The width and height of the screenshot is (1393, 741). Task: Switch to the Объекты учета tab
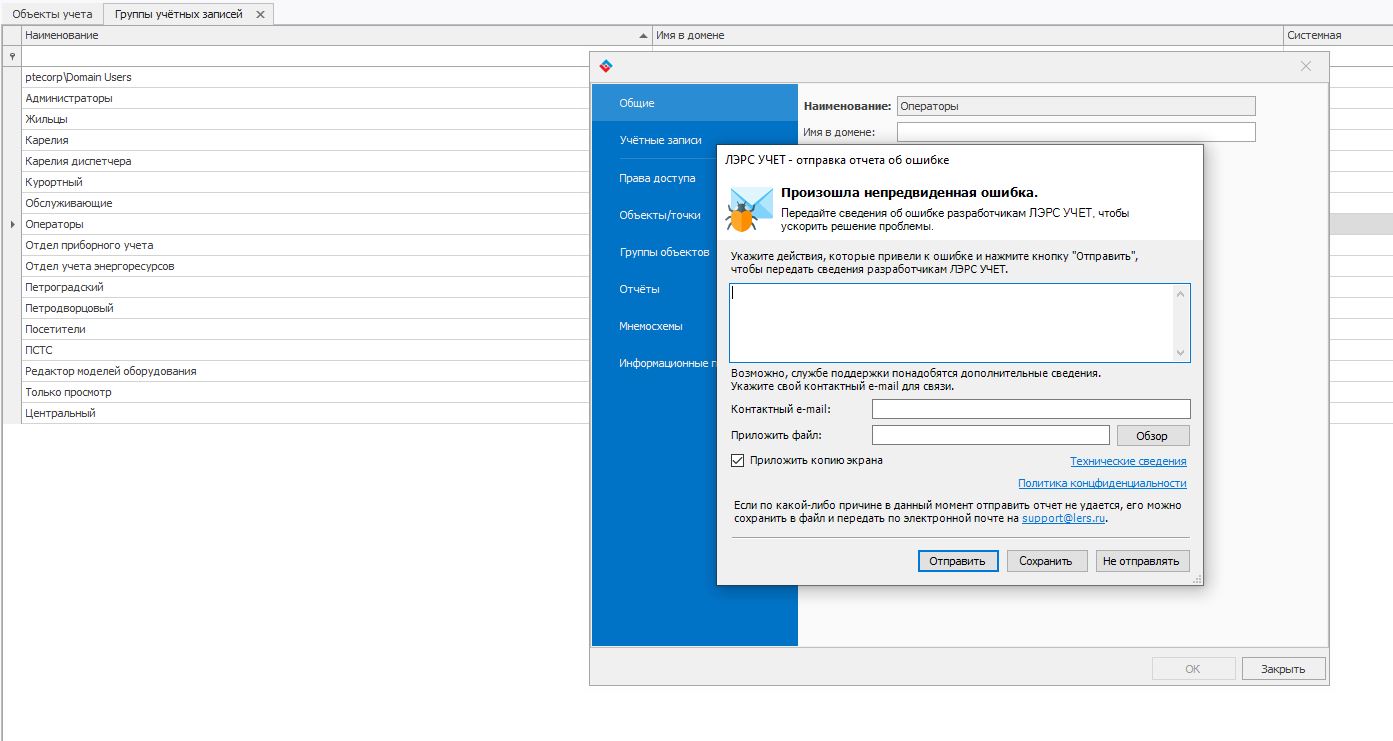[x=52, y=15]
